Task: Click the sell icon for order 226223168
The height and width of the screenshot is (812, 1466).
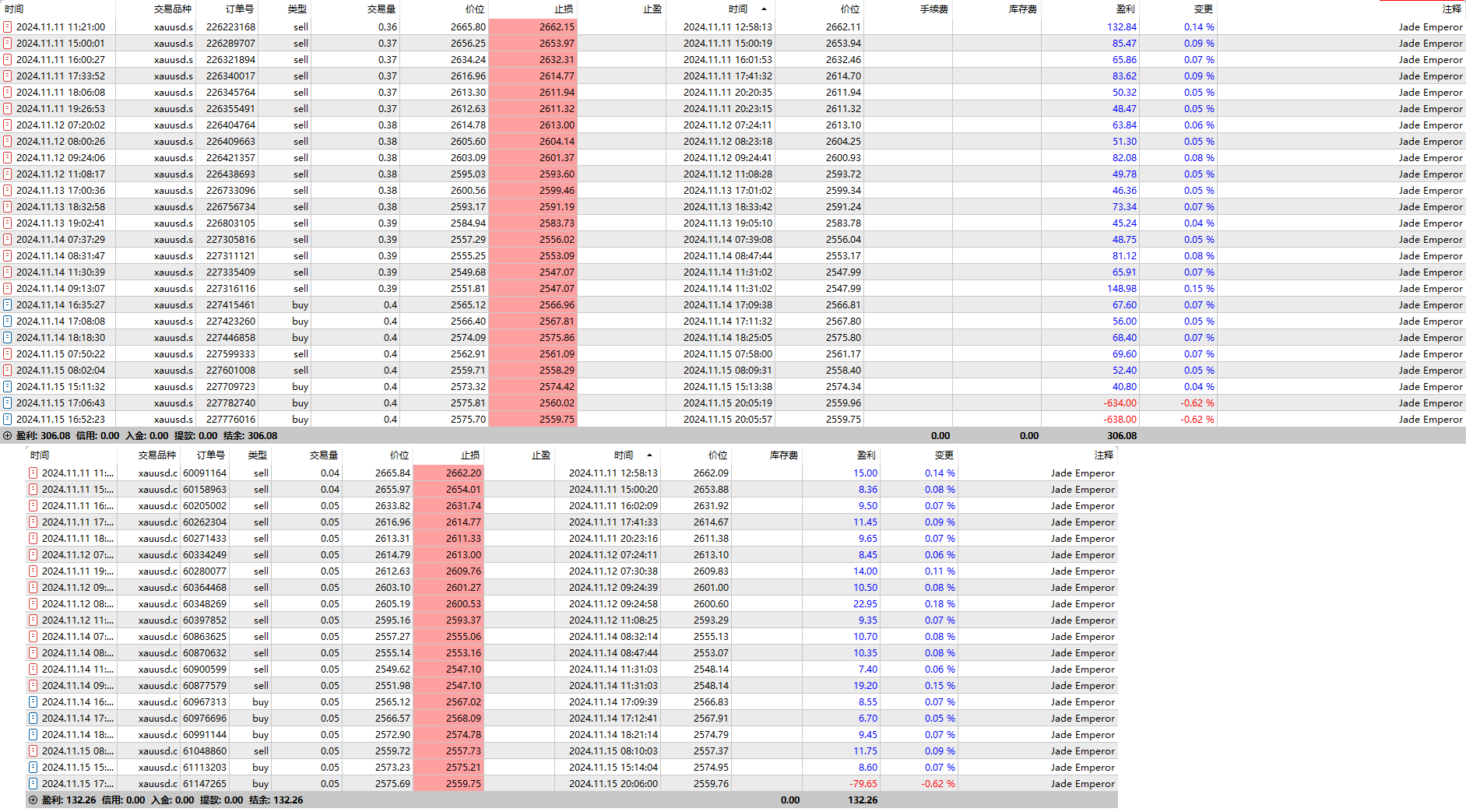Action: 8,26
